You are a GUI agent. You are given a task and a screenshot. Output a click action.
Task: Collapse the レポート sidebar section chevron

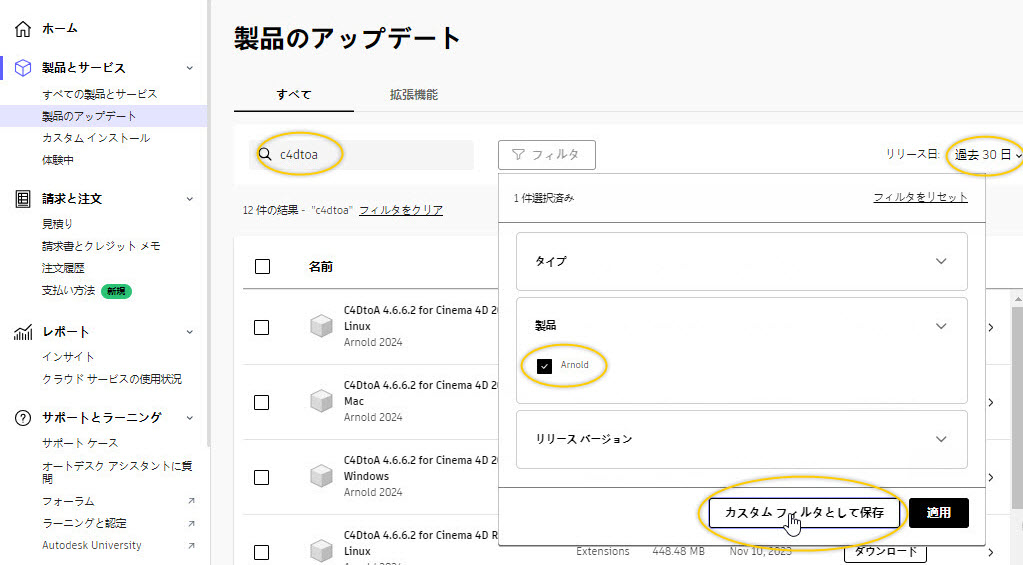point(190,332)
